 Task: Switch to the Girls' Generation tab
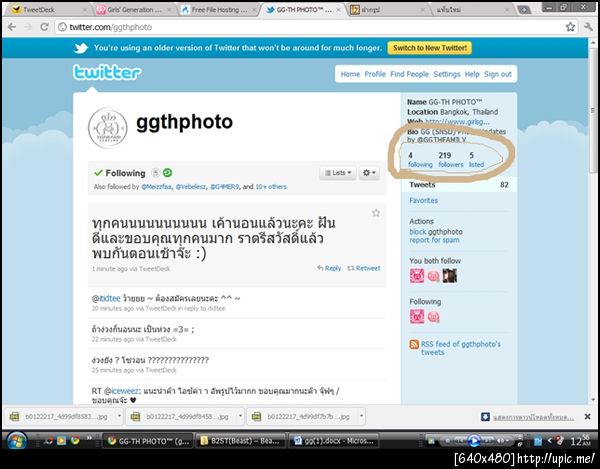coord(134,10)
